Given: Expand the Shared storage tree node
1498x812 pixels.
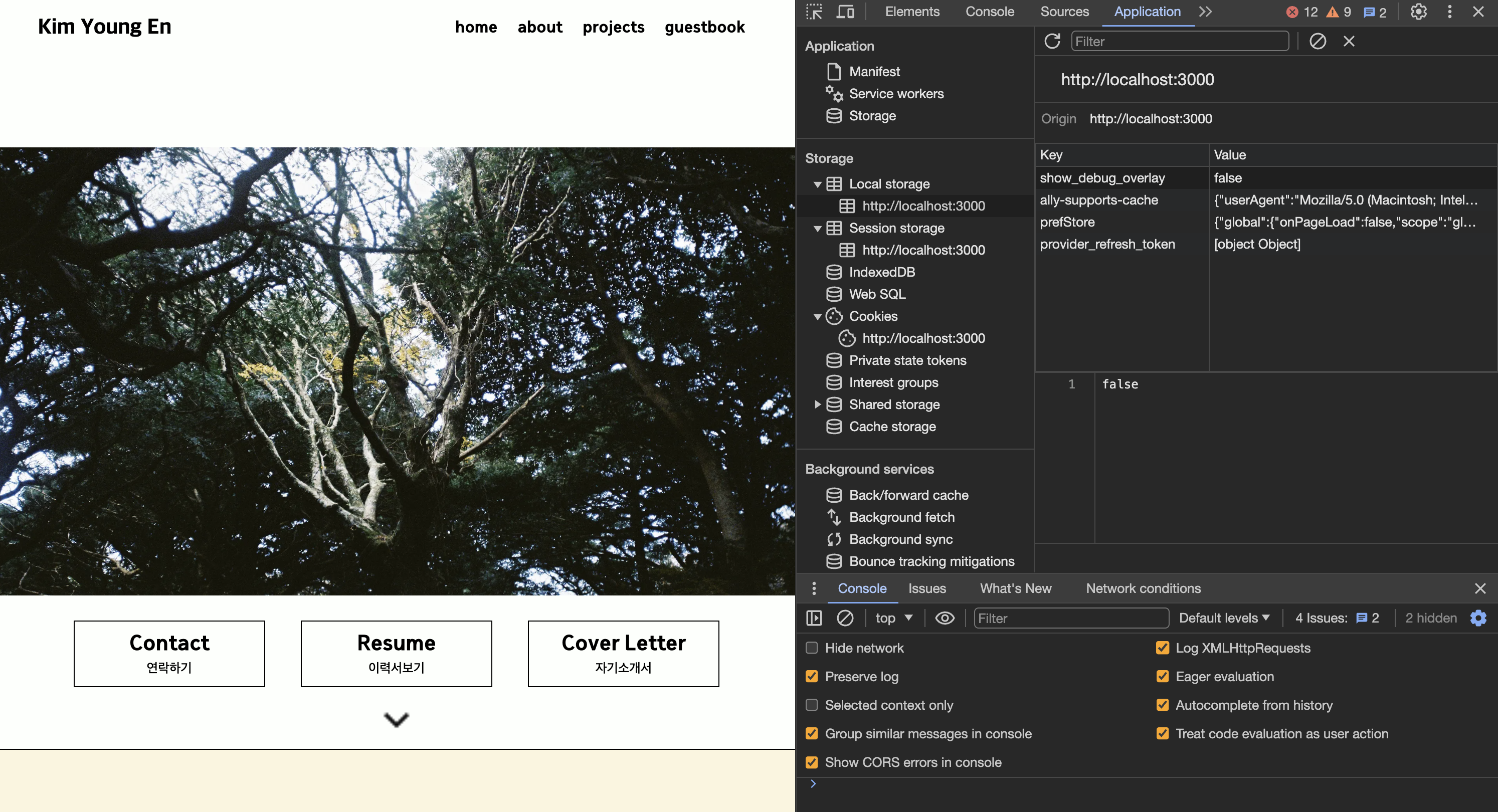Looking at the screenshot, I should click(x=817, y=404).
